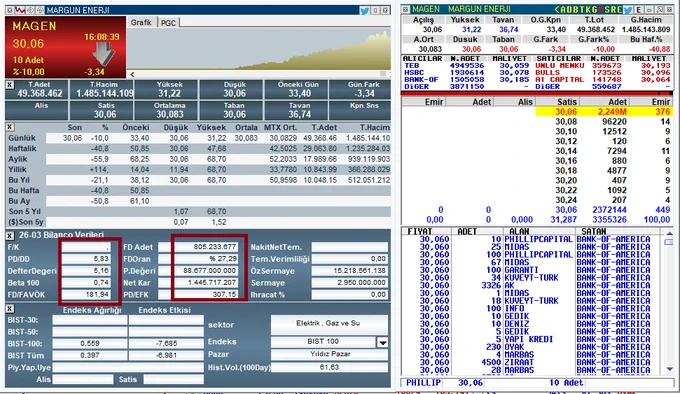The image size is (680, 394).
Task: Click the Sermaye value 2.950.000.000
Action: (350, 283)
